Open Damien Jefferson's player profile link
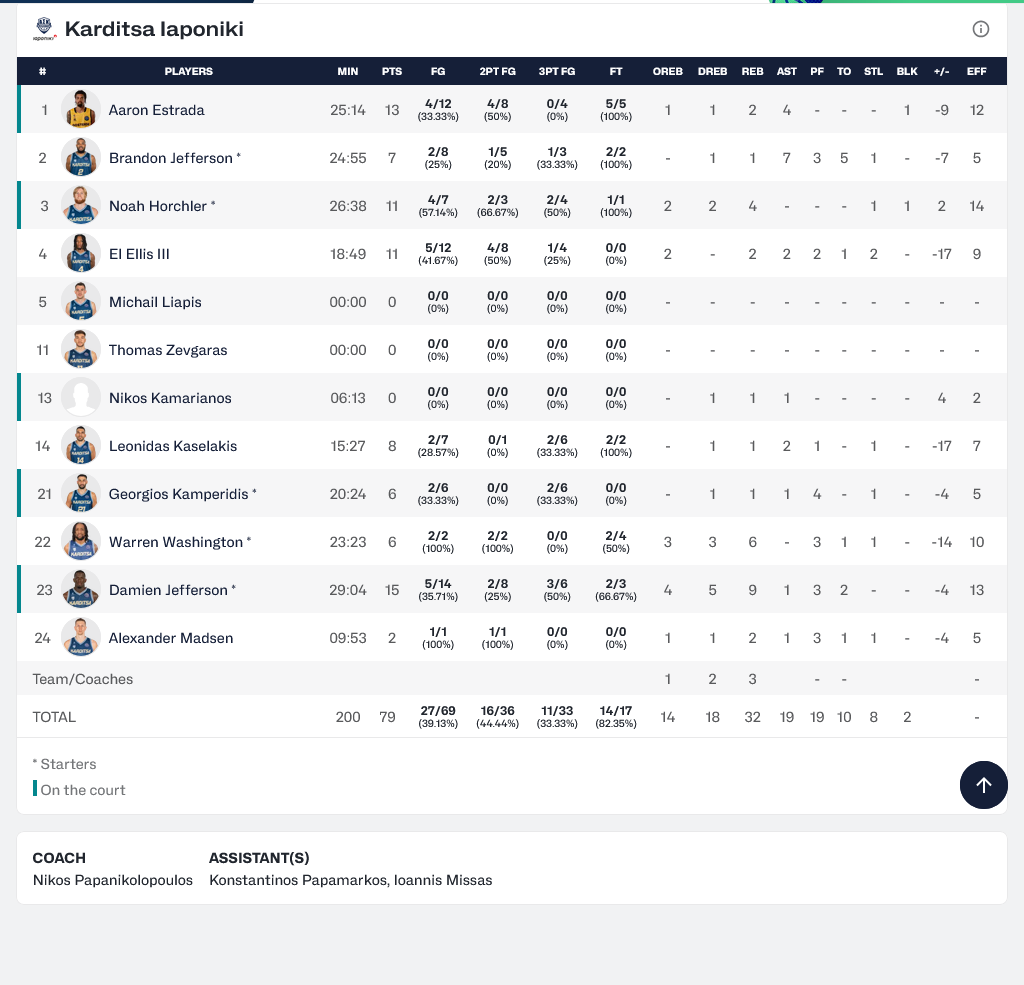The width and height of the screenshot is (1024, 985). click(168, 590)
